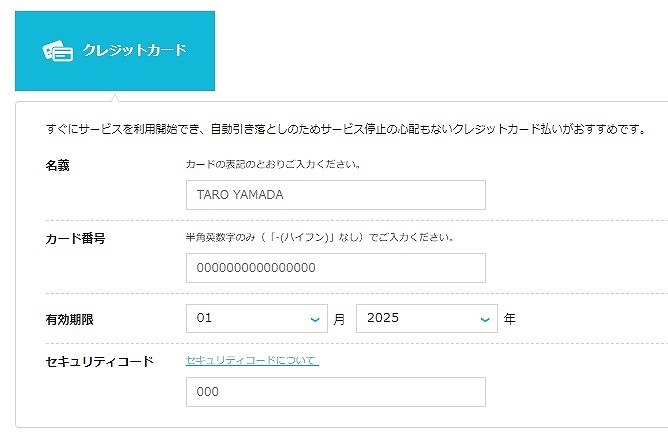Open the expiry year dropdown showing 2025
Image resolution: width=668 pixels, height=447 pixels.
(x=427, y=318)
